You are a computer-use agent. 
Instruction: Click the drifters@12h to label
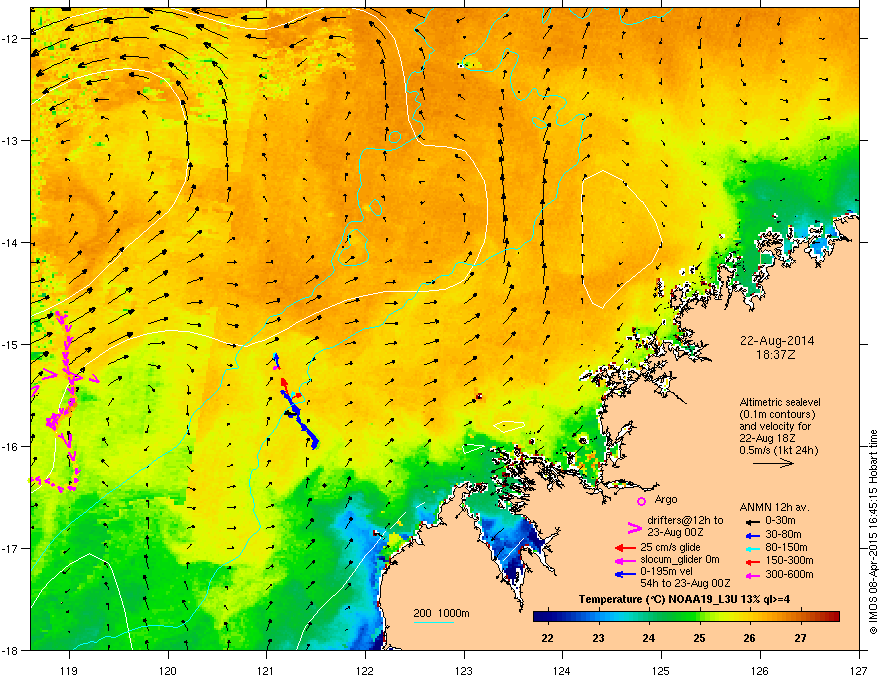tap(685, 520)
